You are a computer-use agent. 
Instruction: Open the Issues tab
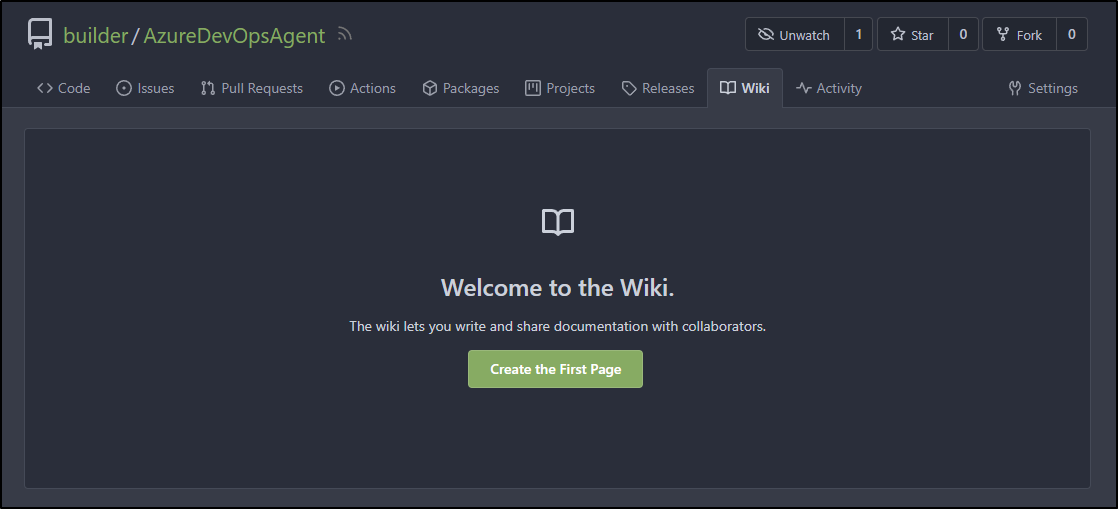145,88
